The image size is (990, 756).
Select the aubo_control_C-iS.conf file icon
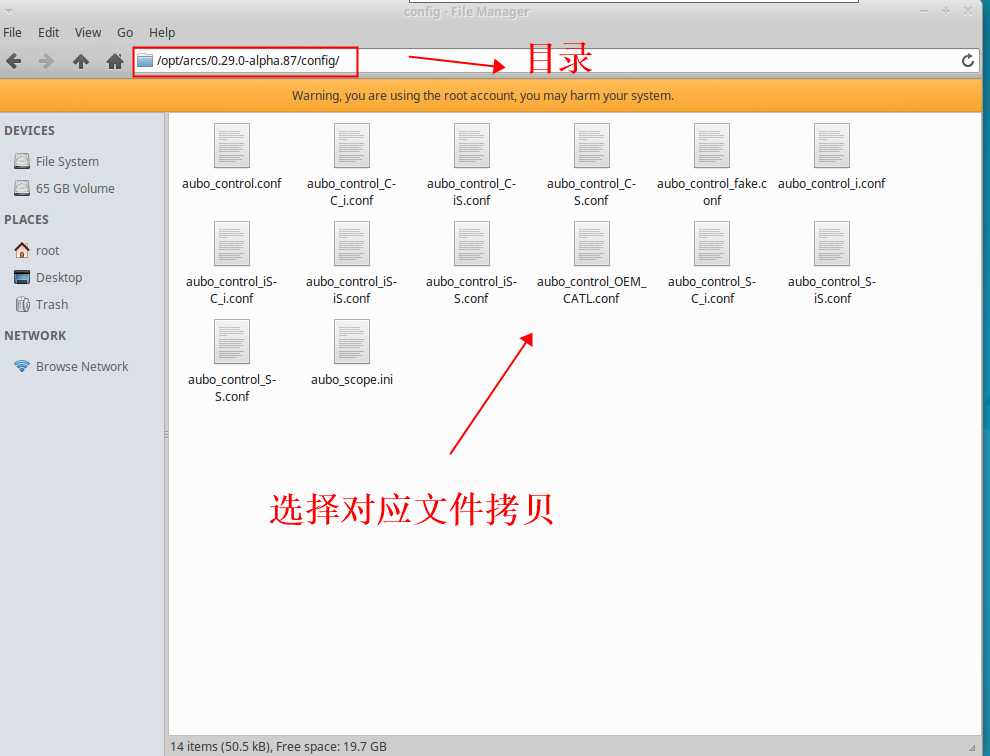tap(472, 145)
